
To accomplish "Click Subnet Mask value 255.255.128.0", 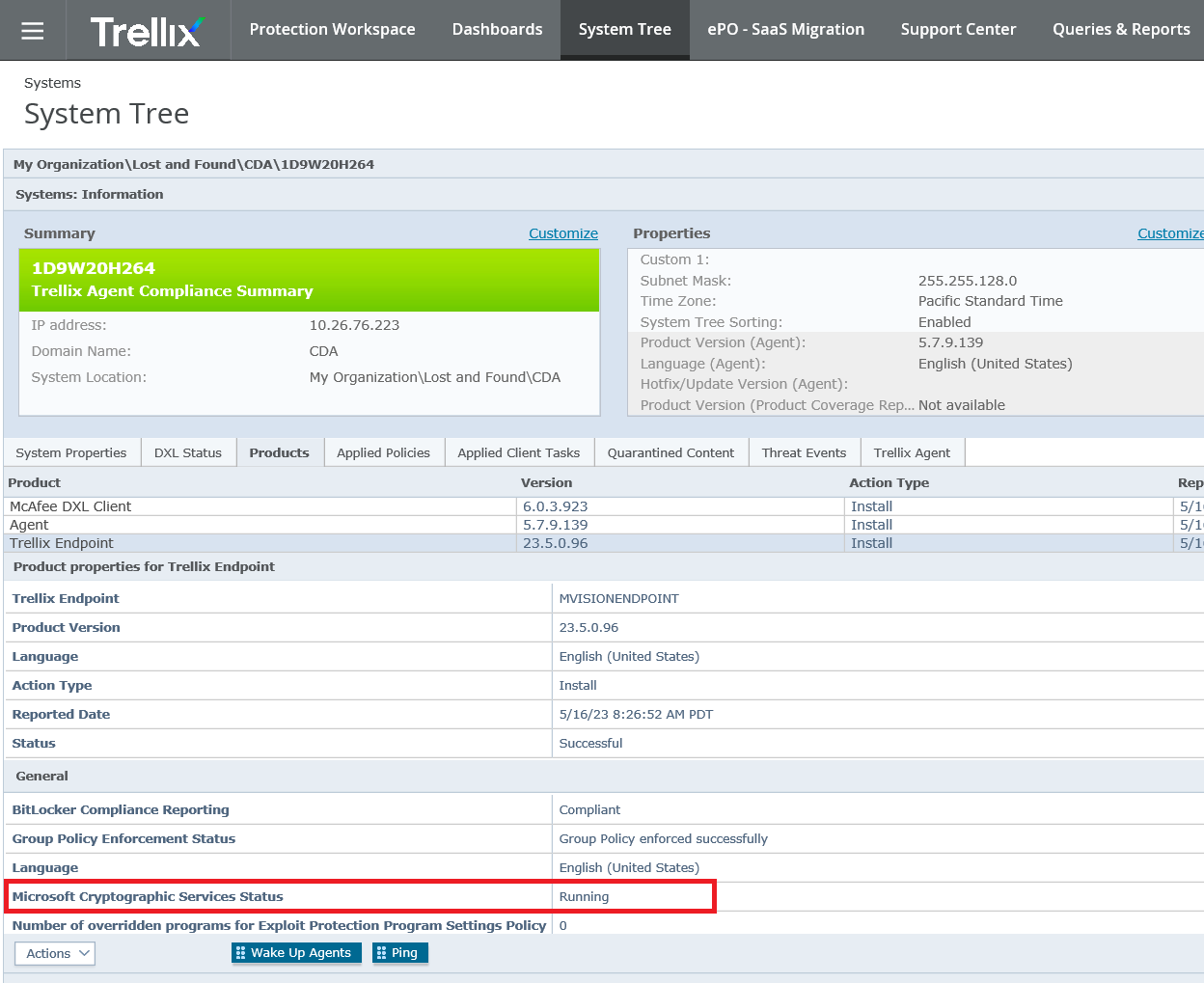I will [x=968, y=281].
